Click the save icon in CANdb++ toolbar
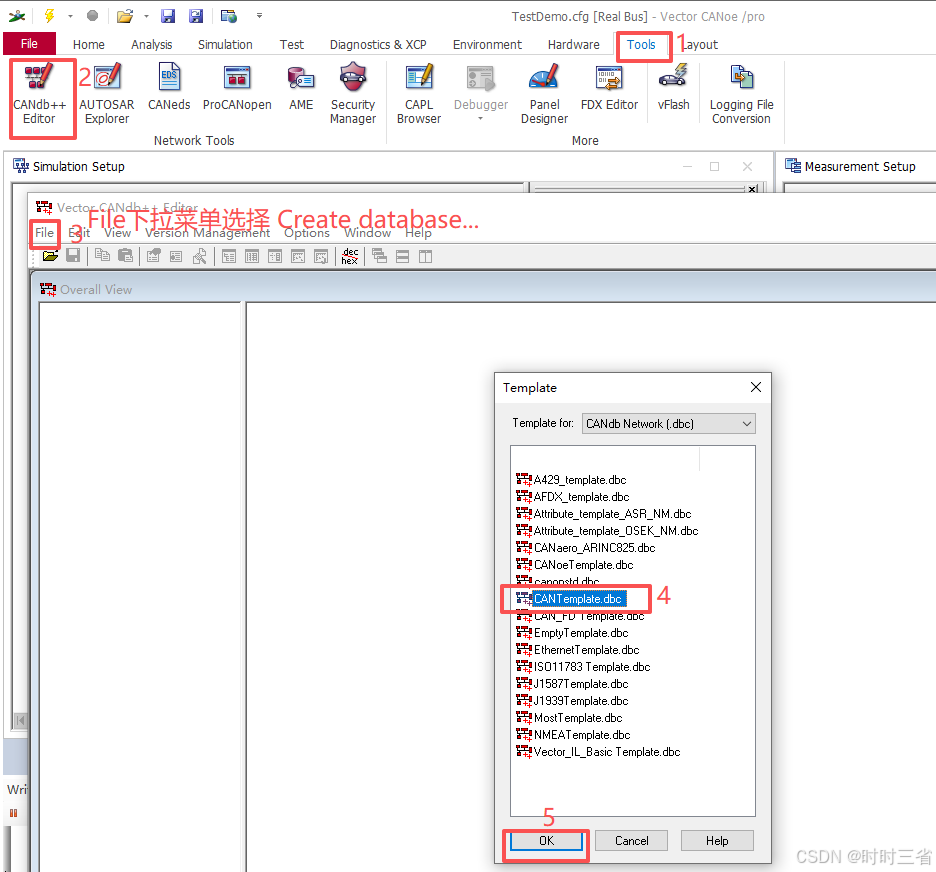Image resolution: width=936 pixels, height=872 pixels. point(73,257)
